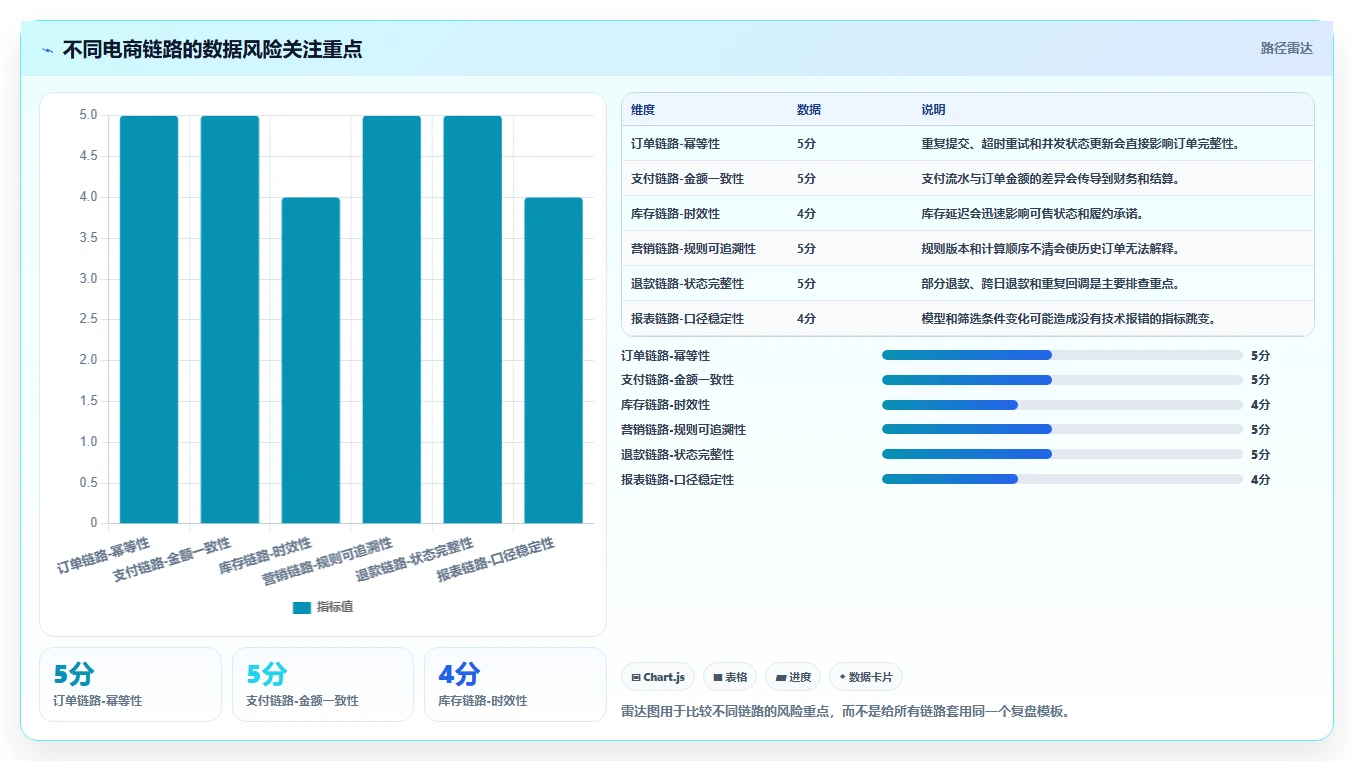Click the 退款链路-状态完整性 bar in the chart
The width and height of the screenshot is (1354, 761).
[473, 319]
